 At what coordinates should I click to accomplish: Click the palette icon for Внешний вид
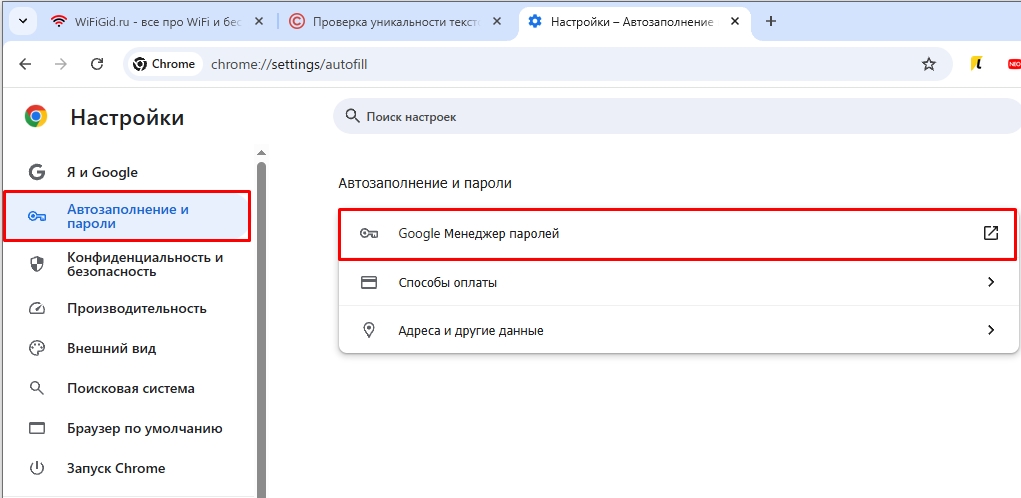pos(37,348)
